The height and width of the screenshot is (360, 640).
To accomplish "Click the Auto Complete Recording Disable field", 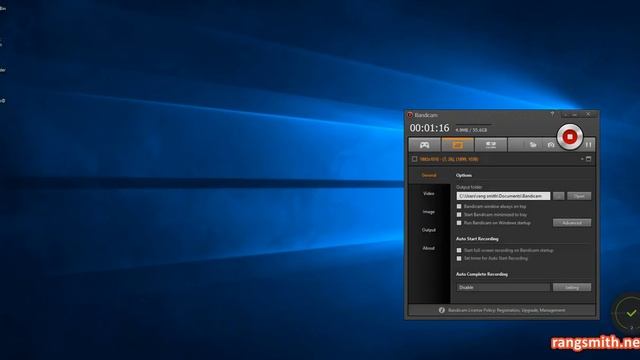I will 503,287.
